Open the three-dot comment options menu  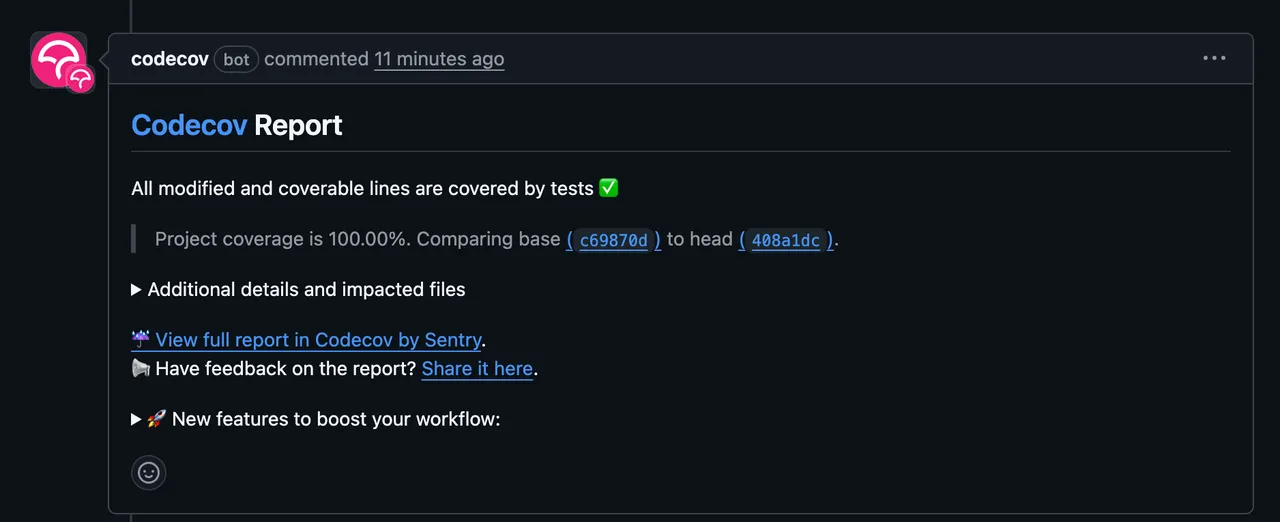click(1214, 58)
